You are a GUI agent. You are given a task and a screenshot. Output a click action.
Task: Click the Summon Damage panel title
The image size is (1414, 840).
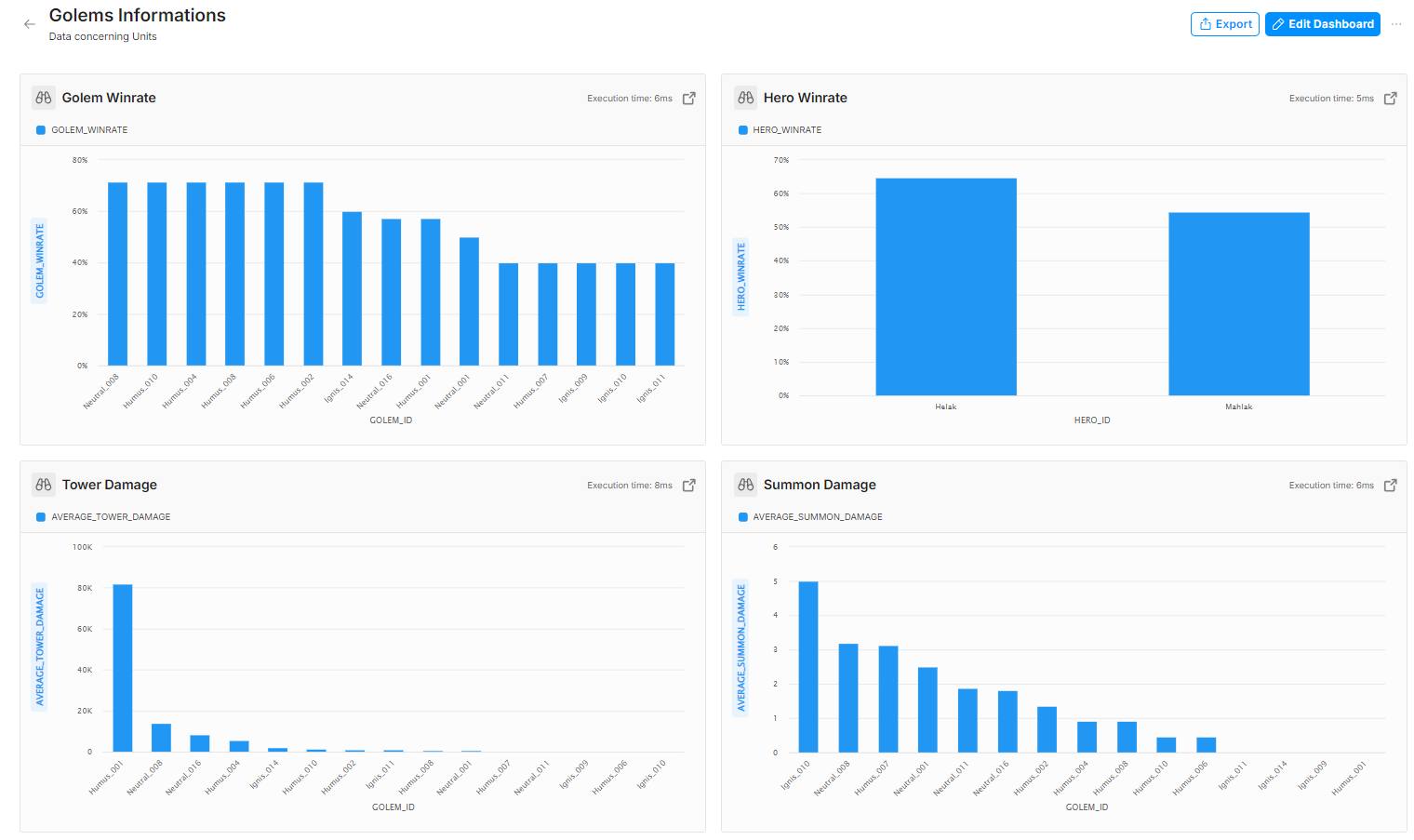point(820,485)
